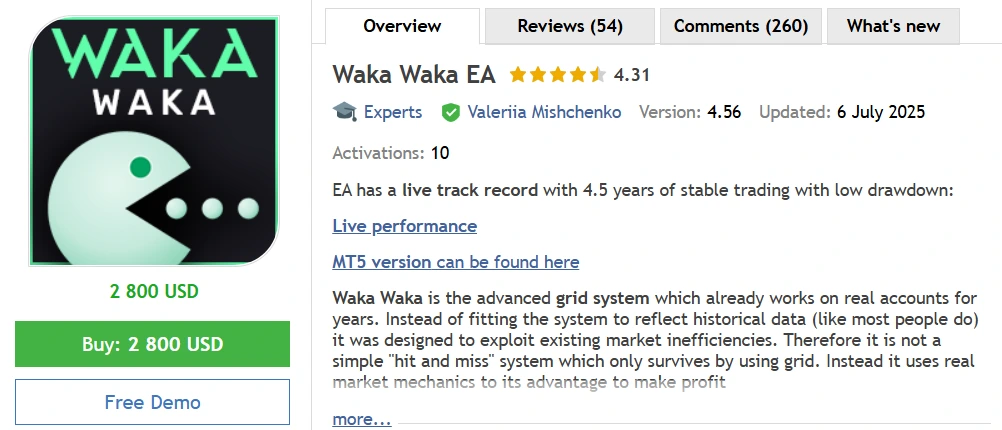This screenshot has width=1002, height=430.
Task: Click the star rating icons
Action: 557,75
